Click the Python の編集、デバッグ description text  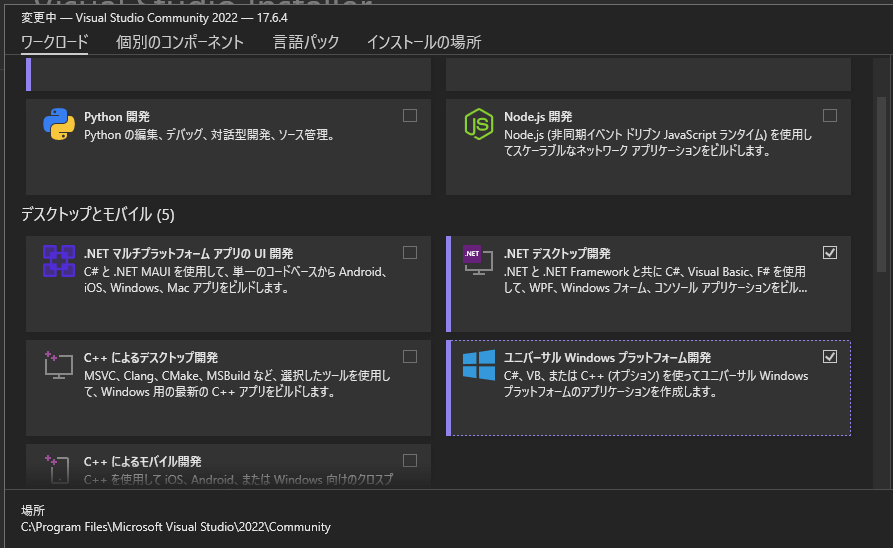click(x=210, y=135)
